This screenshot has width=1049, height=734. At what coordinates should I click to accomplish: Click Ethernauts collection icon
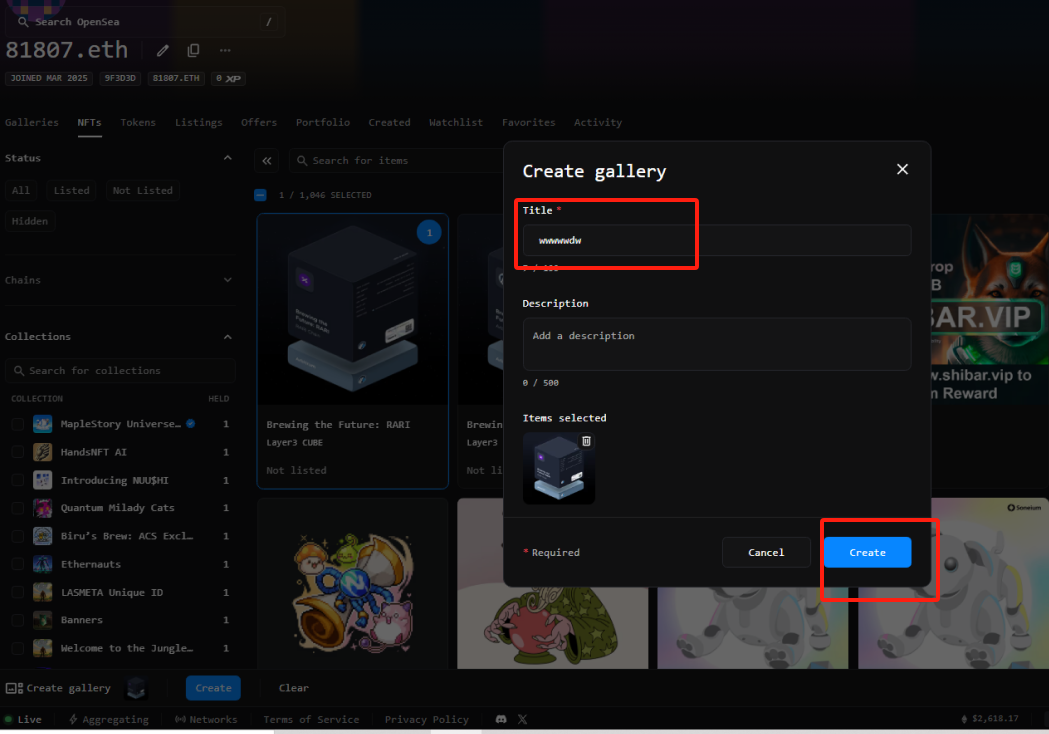[x=43, y=564]
